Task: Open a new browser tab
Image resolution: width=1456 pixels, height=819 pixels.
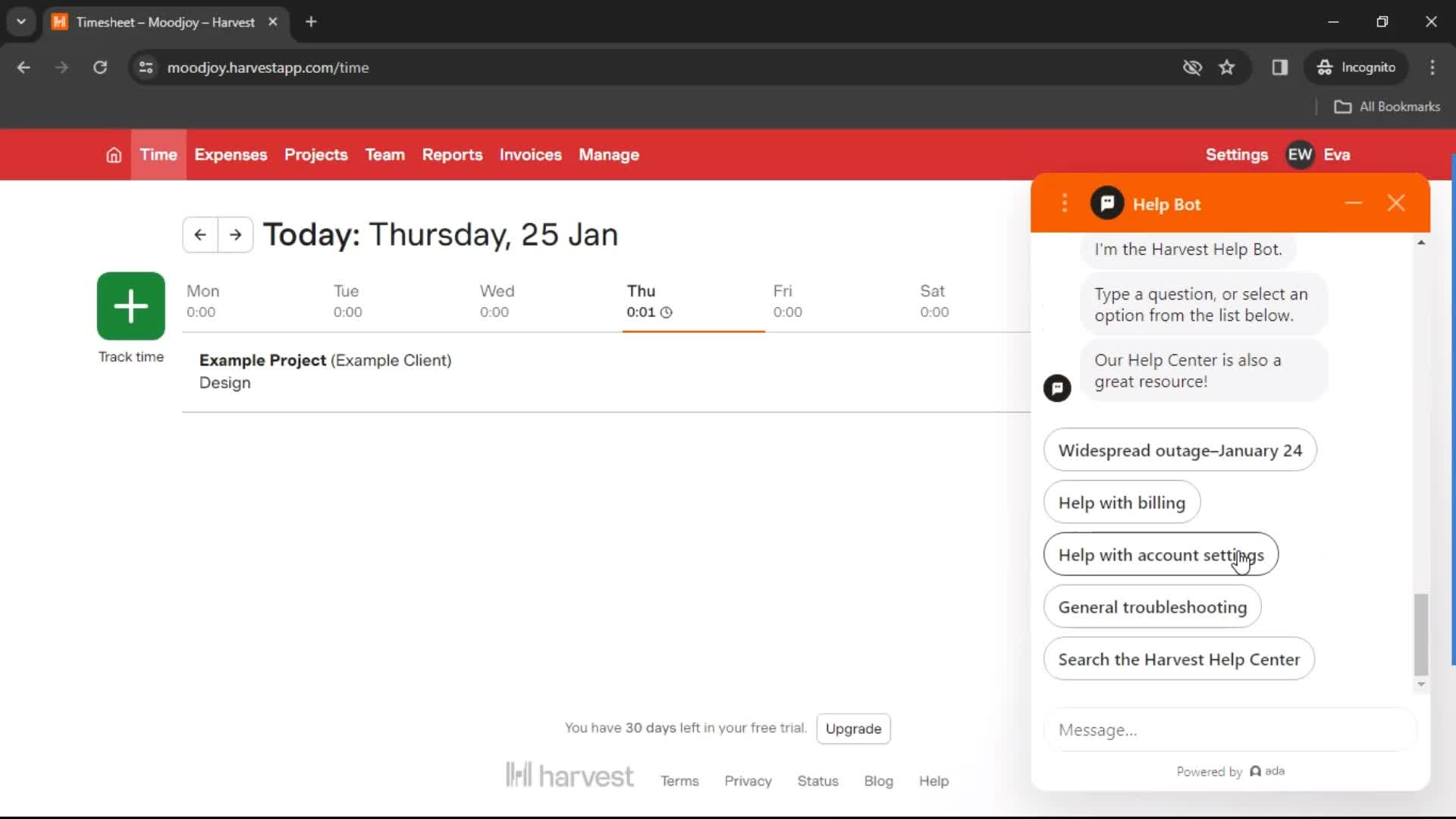Action: point(311,22)
